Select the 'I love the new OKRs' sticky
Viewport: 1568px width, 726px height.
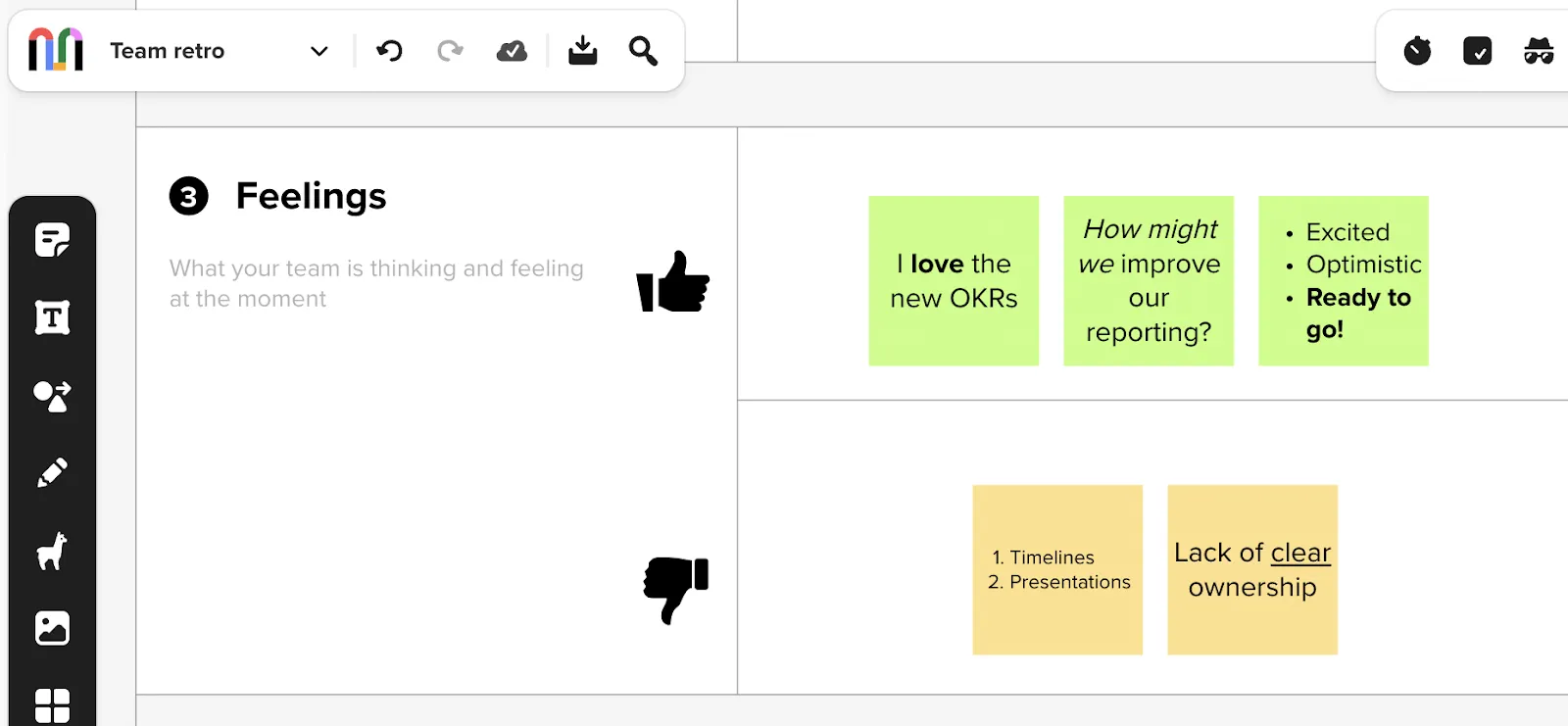(x=954, y=281)
